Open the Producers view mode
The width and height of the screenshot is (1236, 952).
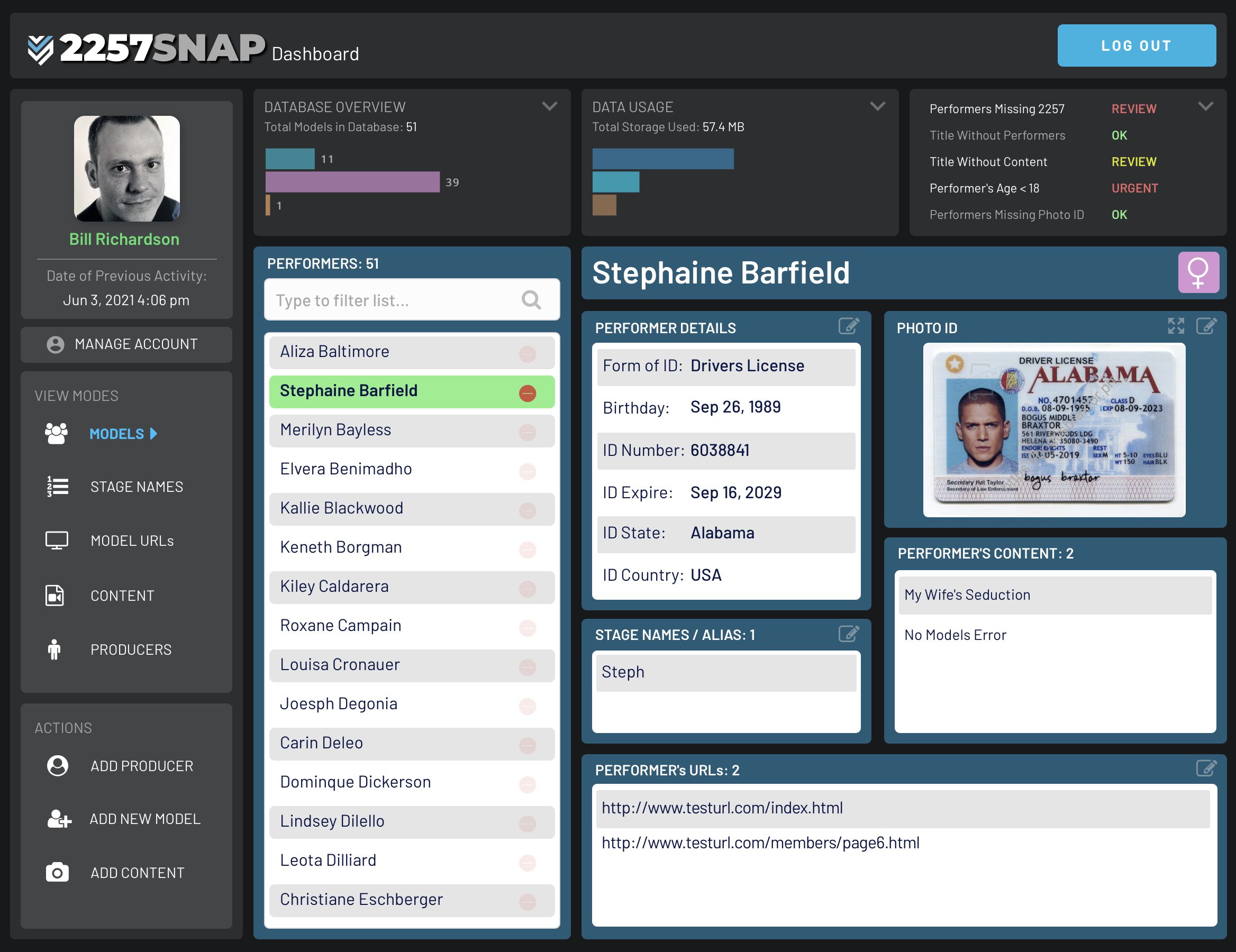click(131, 649)
